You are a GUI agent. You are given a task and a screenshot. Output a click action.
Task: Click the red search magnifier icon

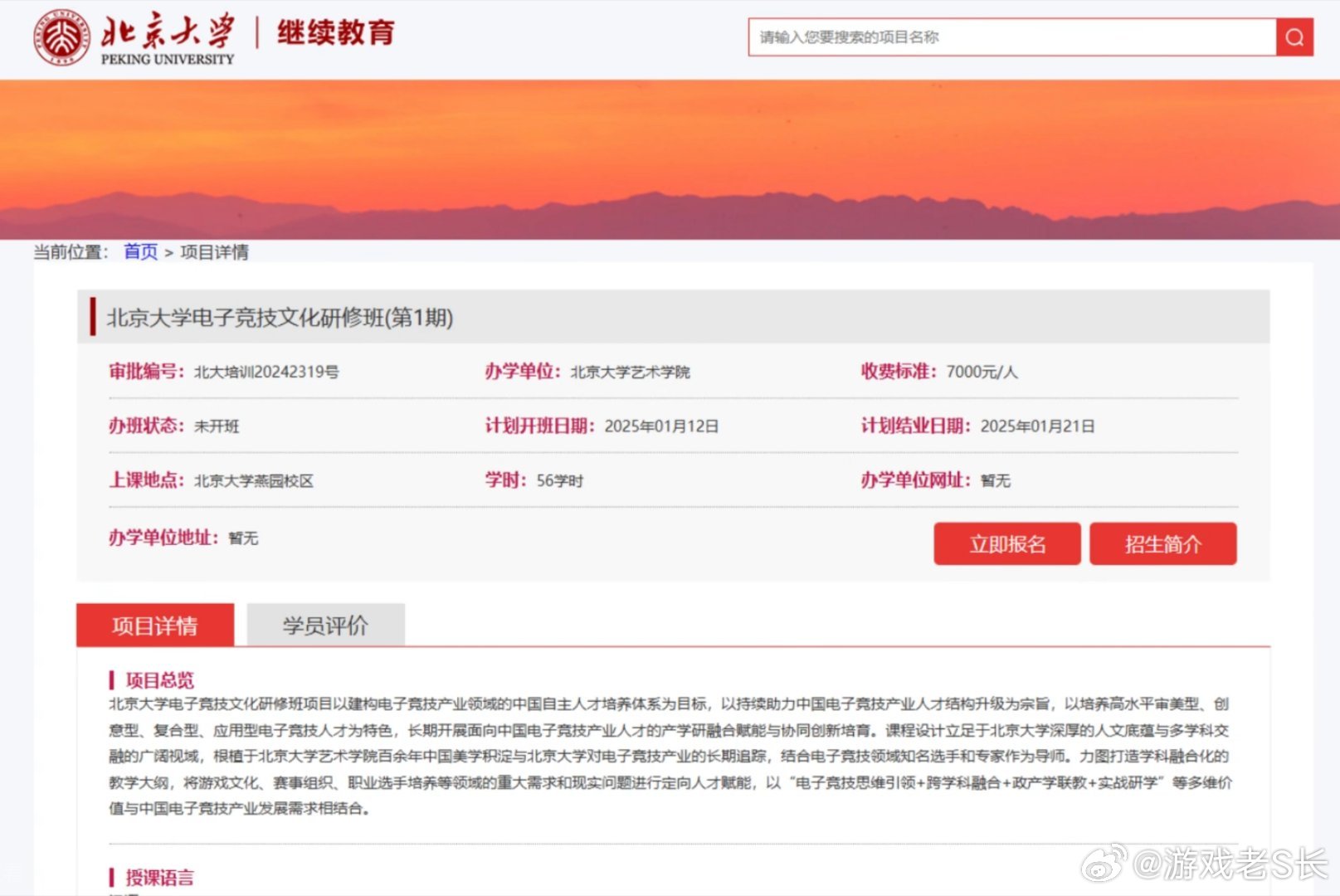[x=1294, y=37]
